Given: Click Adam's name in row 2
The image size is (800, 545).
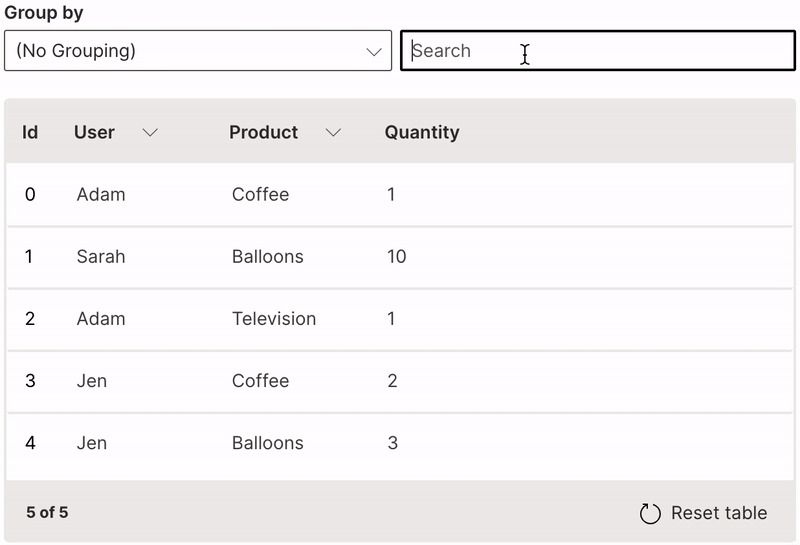Looking at the screenshot, I should pyautogui.click(x=100, y=319).
